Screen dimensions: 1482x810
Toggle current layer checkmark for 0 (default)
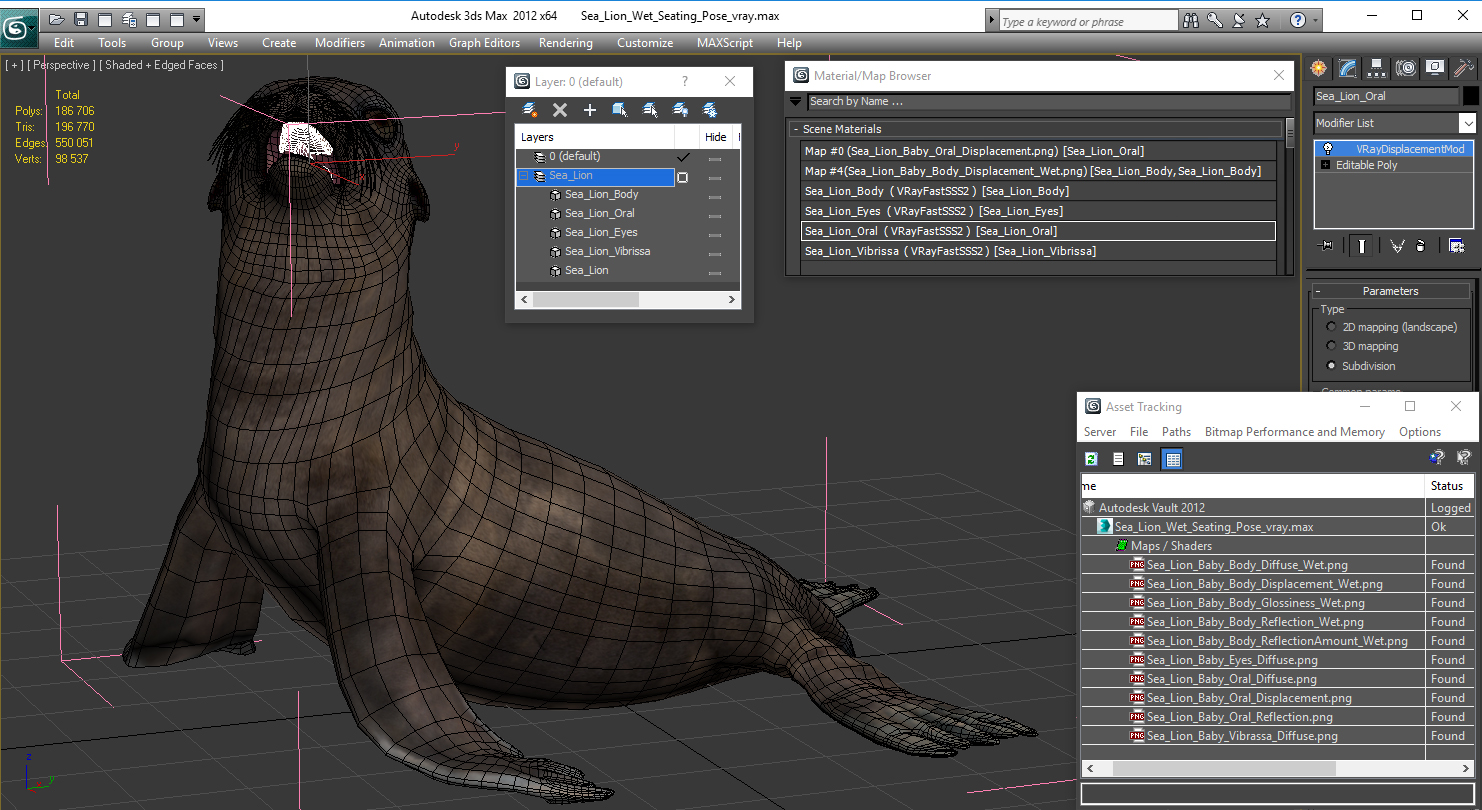pos(684,157)
